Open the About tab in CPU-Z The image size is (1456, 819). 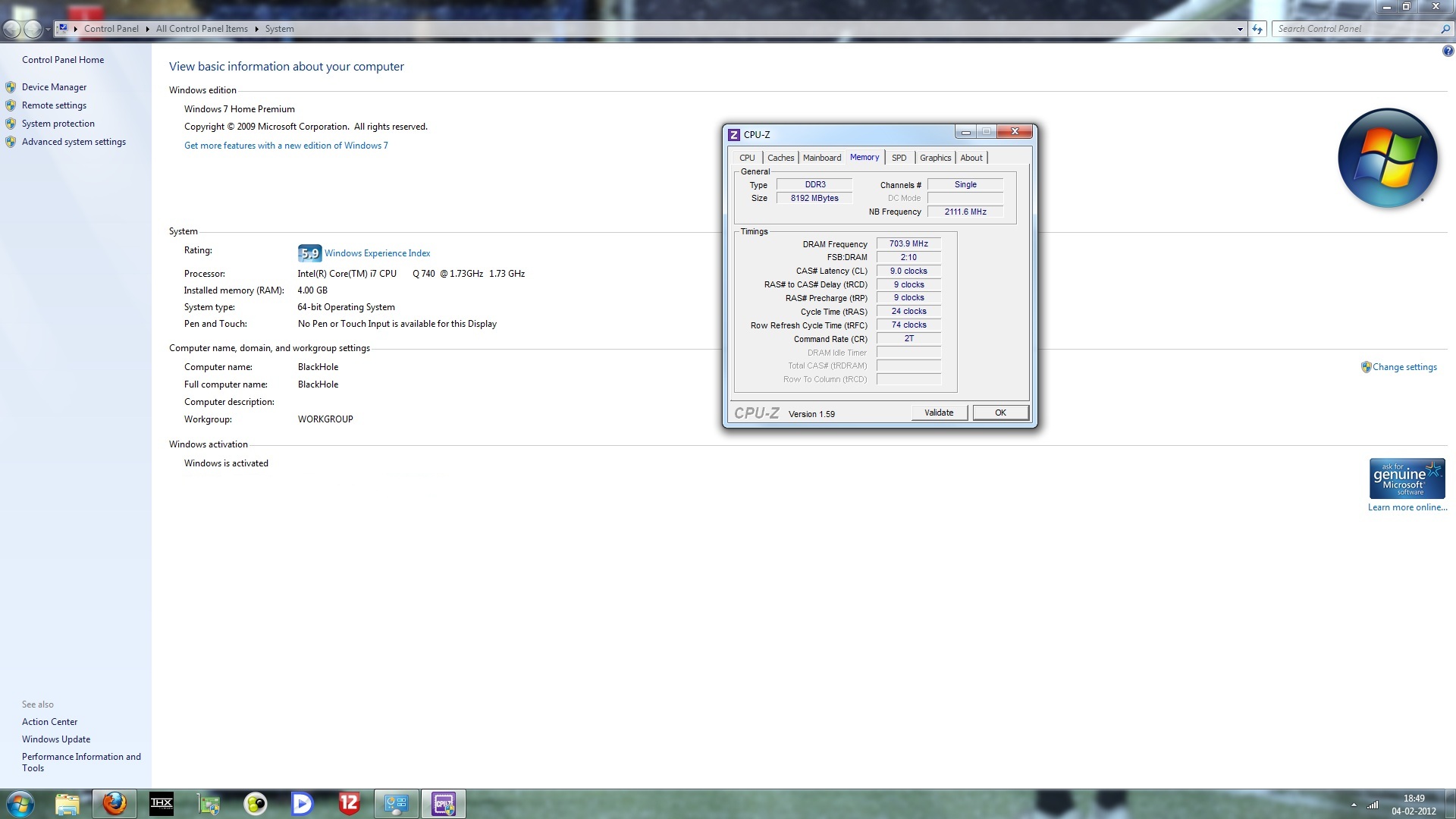coord(971,158)
